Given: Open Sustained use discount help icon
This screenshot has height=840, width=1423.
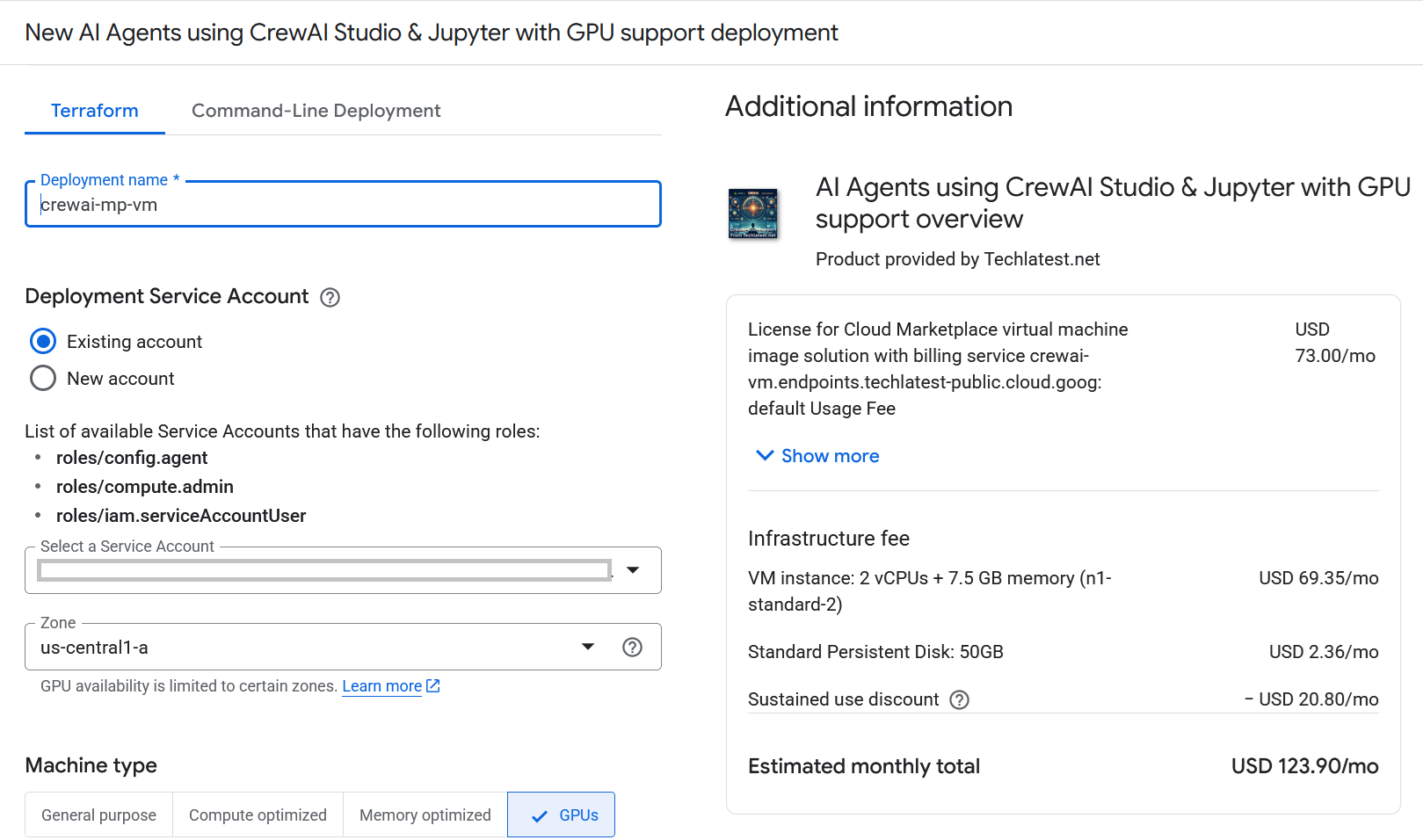Looking at the screenshot, I should click(x=960, y=700).
